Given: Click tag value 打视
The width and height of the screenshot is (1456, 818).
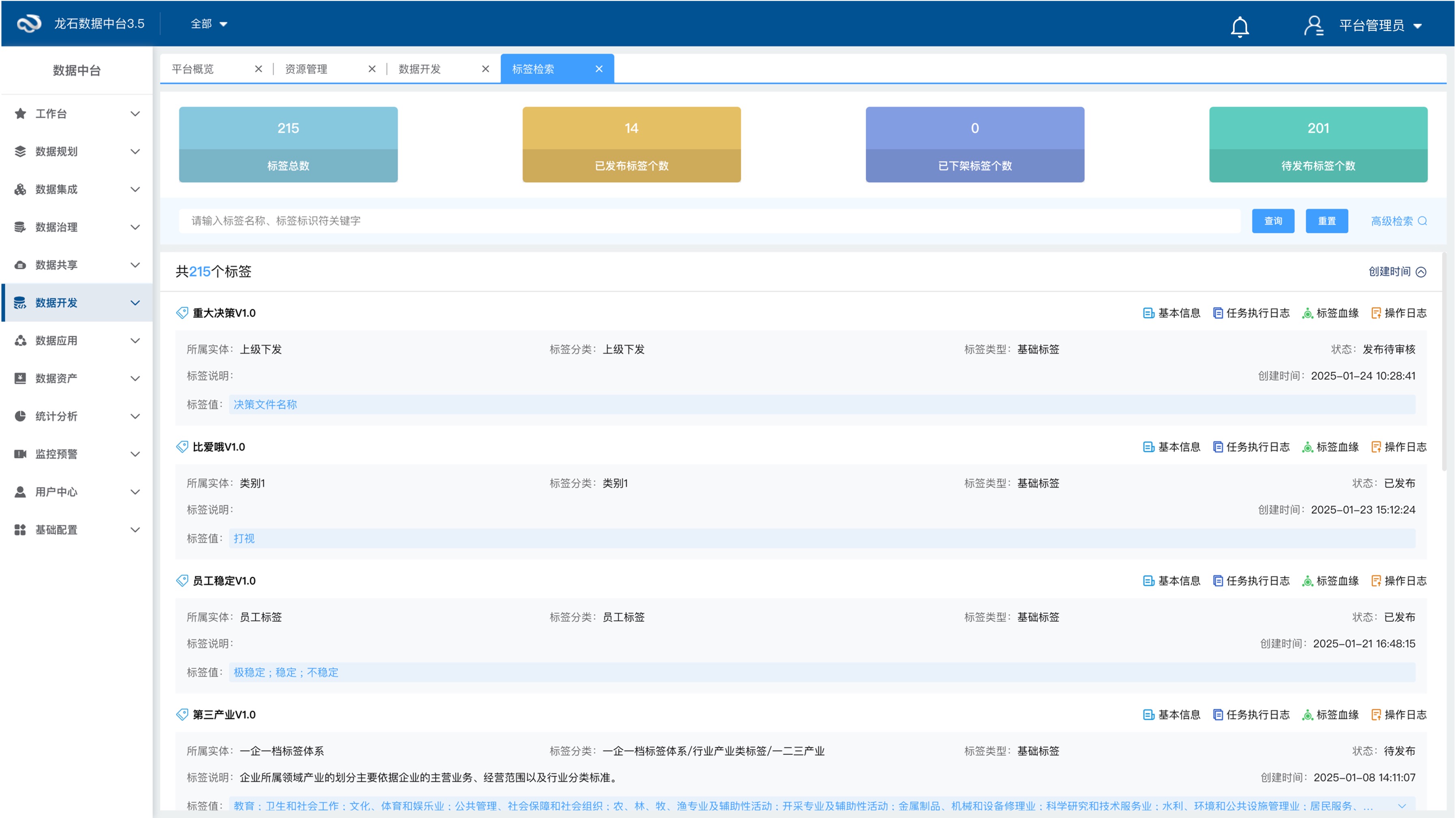Looking at the screenshot, I should tap(244, 539).
